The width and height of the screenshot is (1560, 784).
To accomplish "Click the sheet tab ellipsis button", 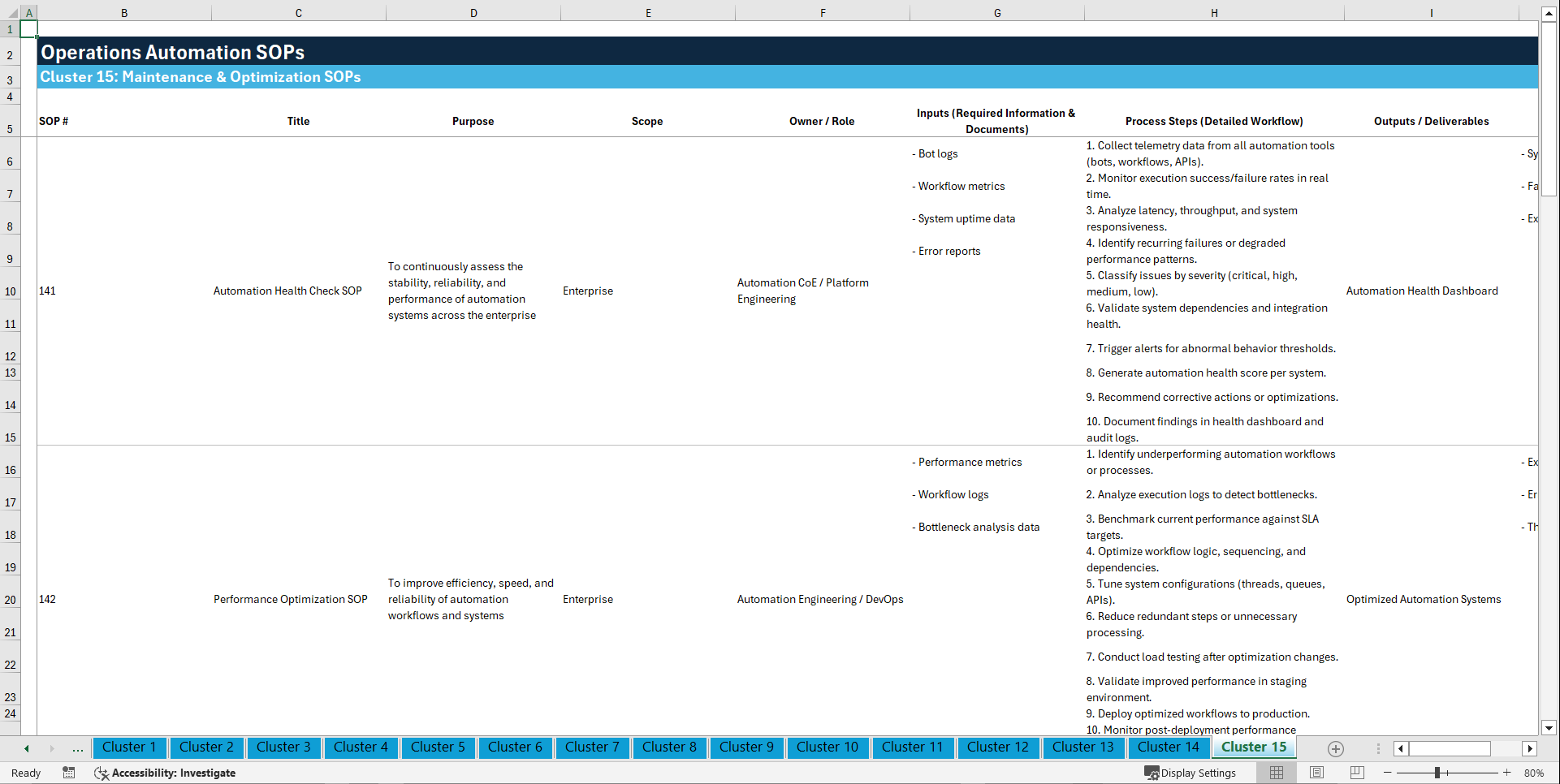I will click(77, 748).
